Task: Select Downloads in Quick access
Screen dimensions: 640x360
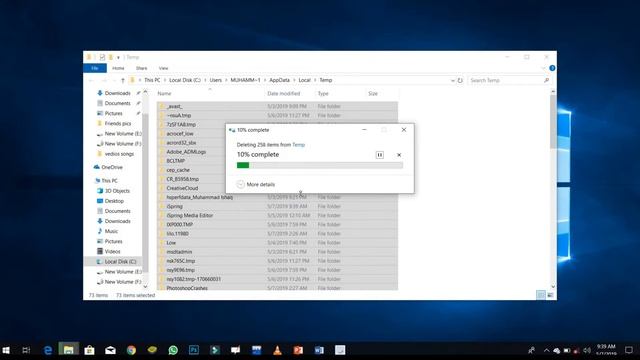Action: (117, 93)
